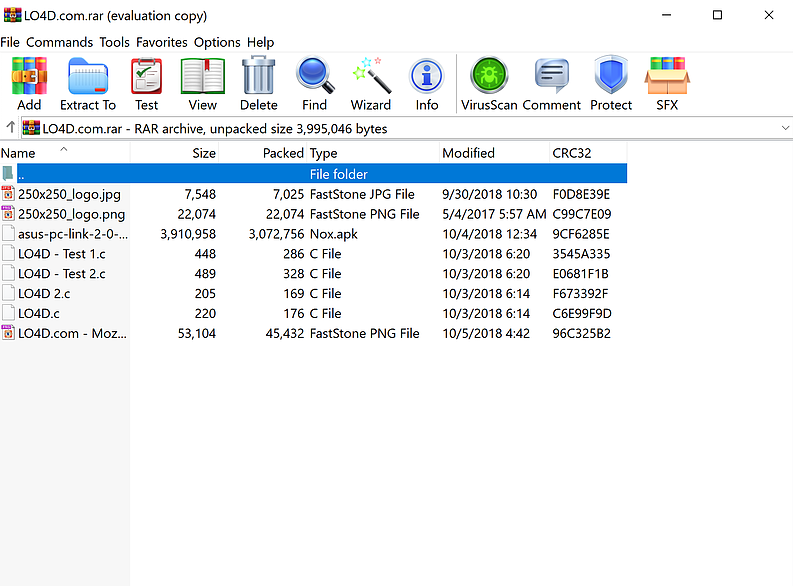Click the archive path address field
The image size is (793, 586).
click(x=406, y=128)
